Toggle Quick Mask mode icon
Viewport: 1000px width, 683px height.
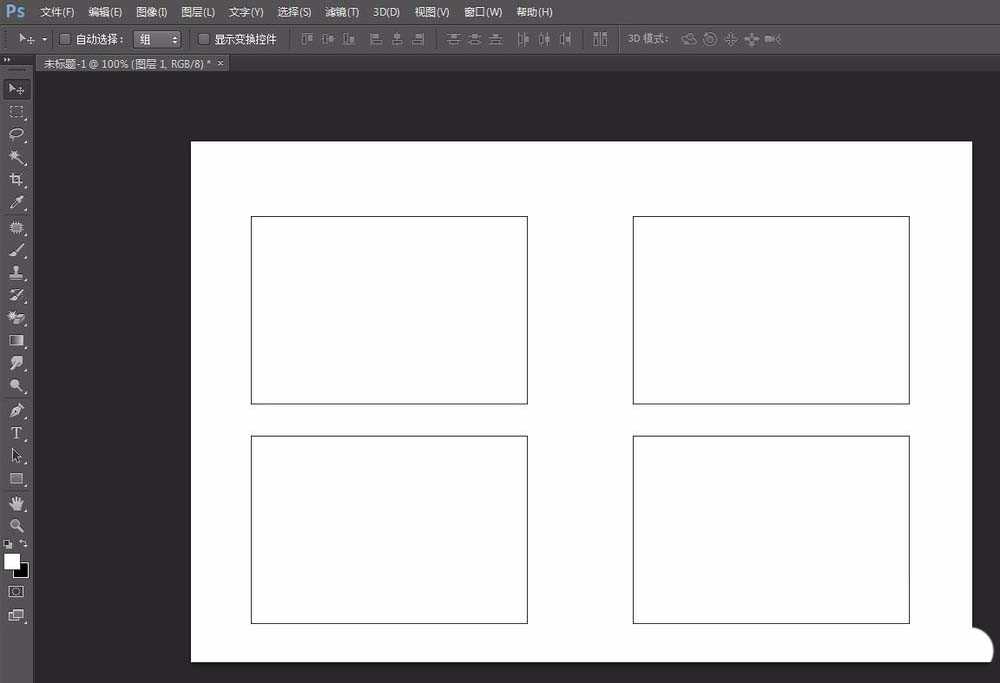pos(16,592)
